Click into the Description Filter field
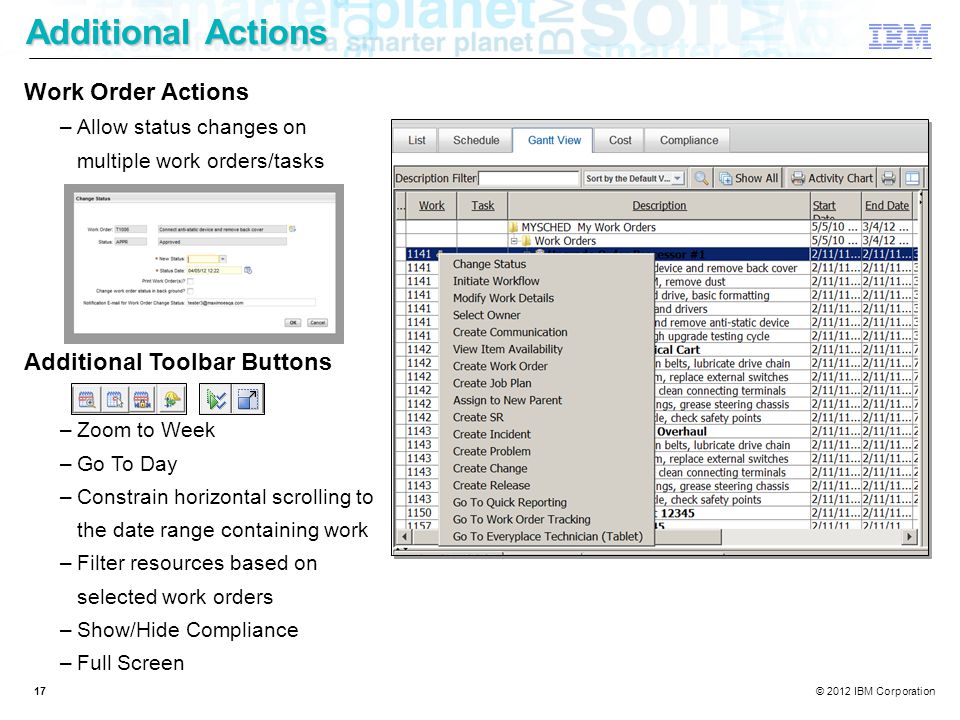 [528, 178]
